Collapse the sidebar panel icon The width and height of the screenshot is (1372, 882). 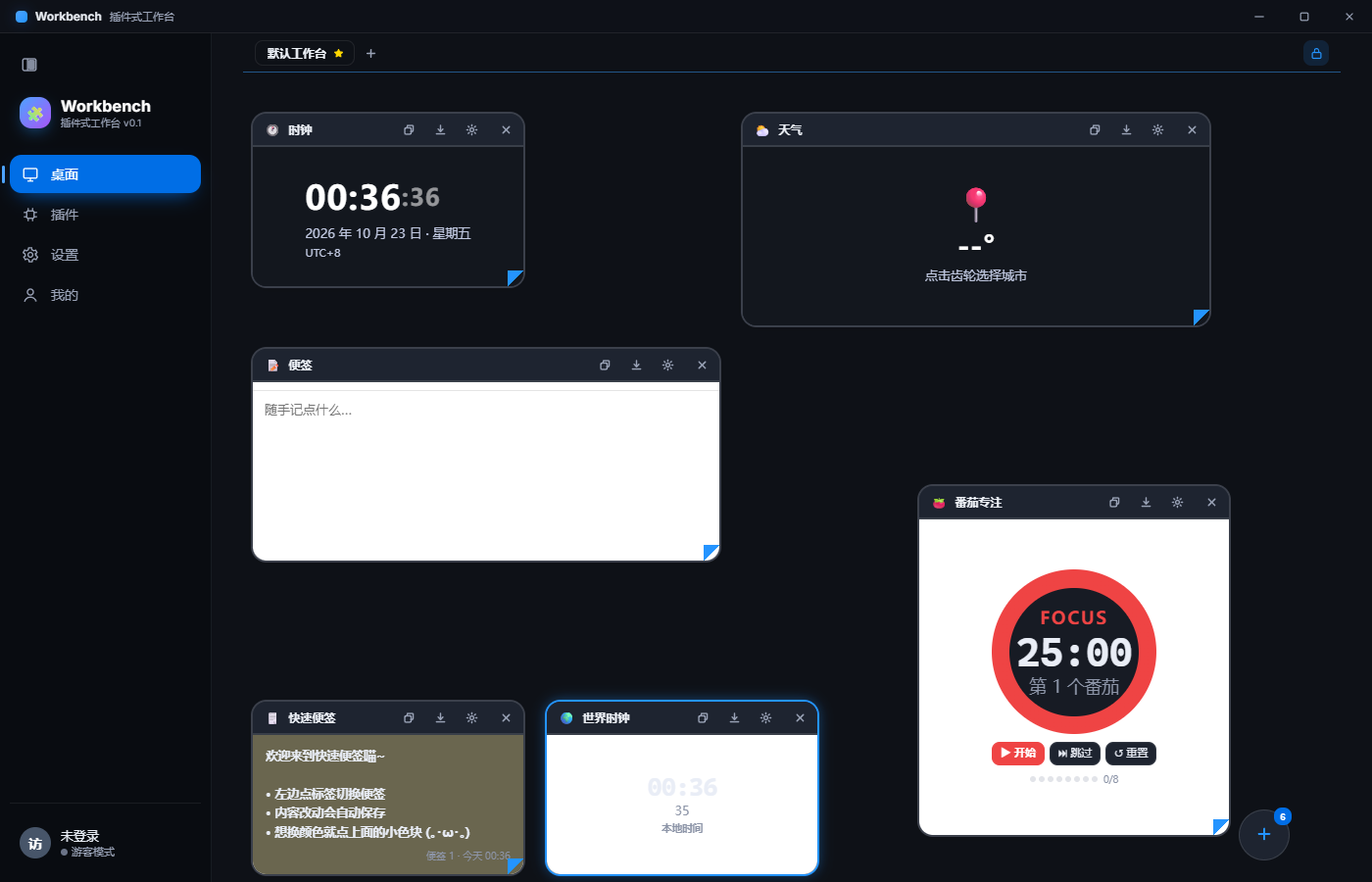pos(29,65)
